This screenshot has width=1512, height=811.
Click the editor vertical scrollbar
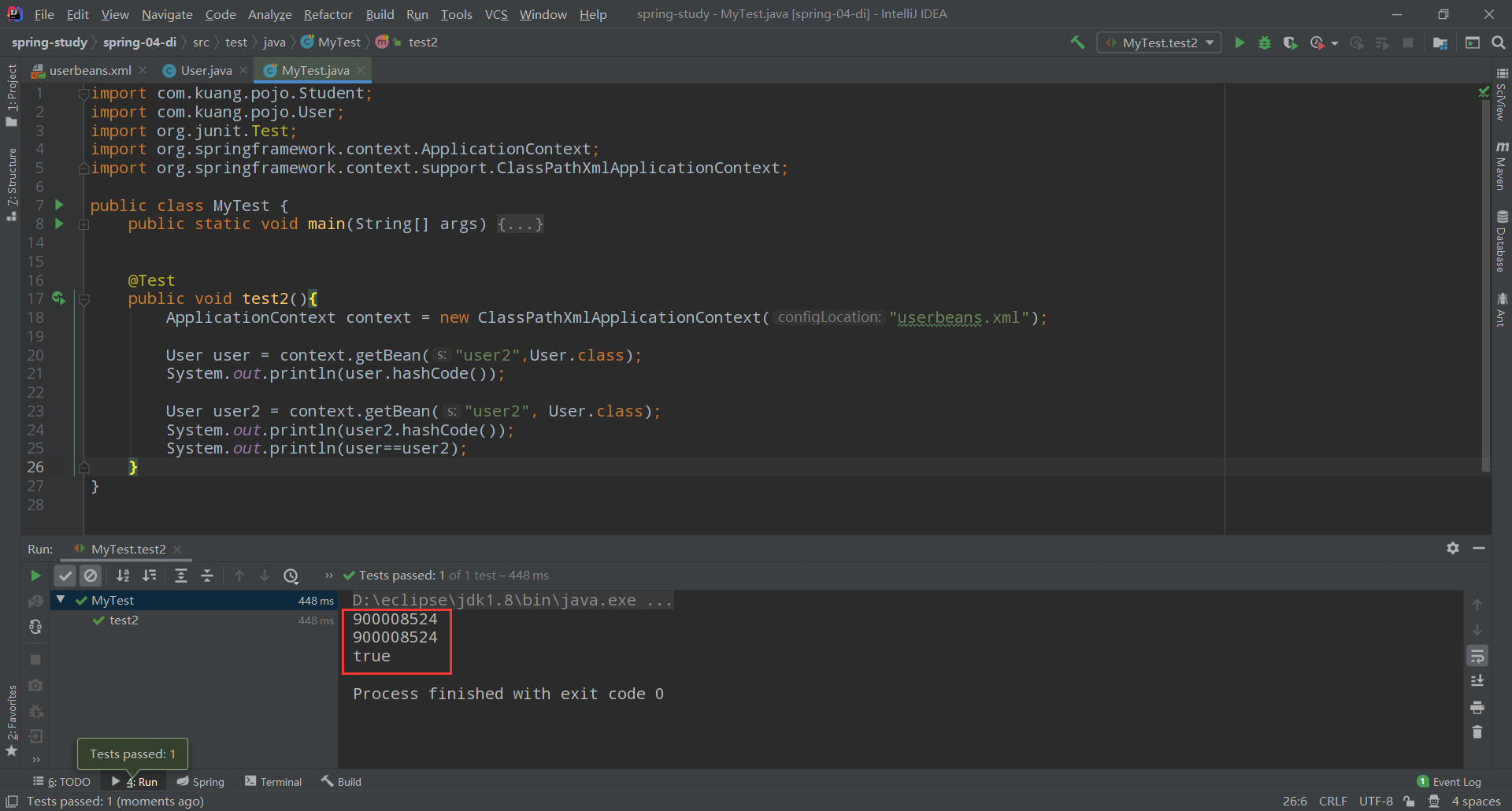[x=1485, y=276]
